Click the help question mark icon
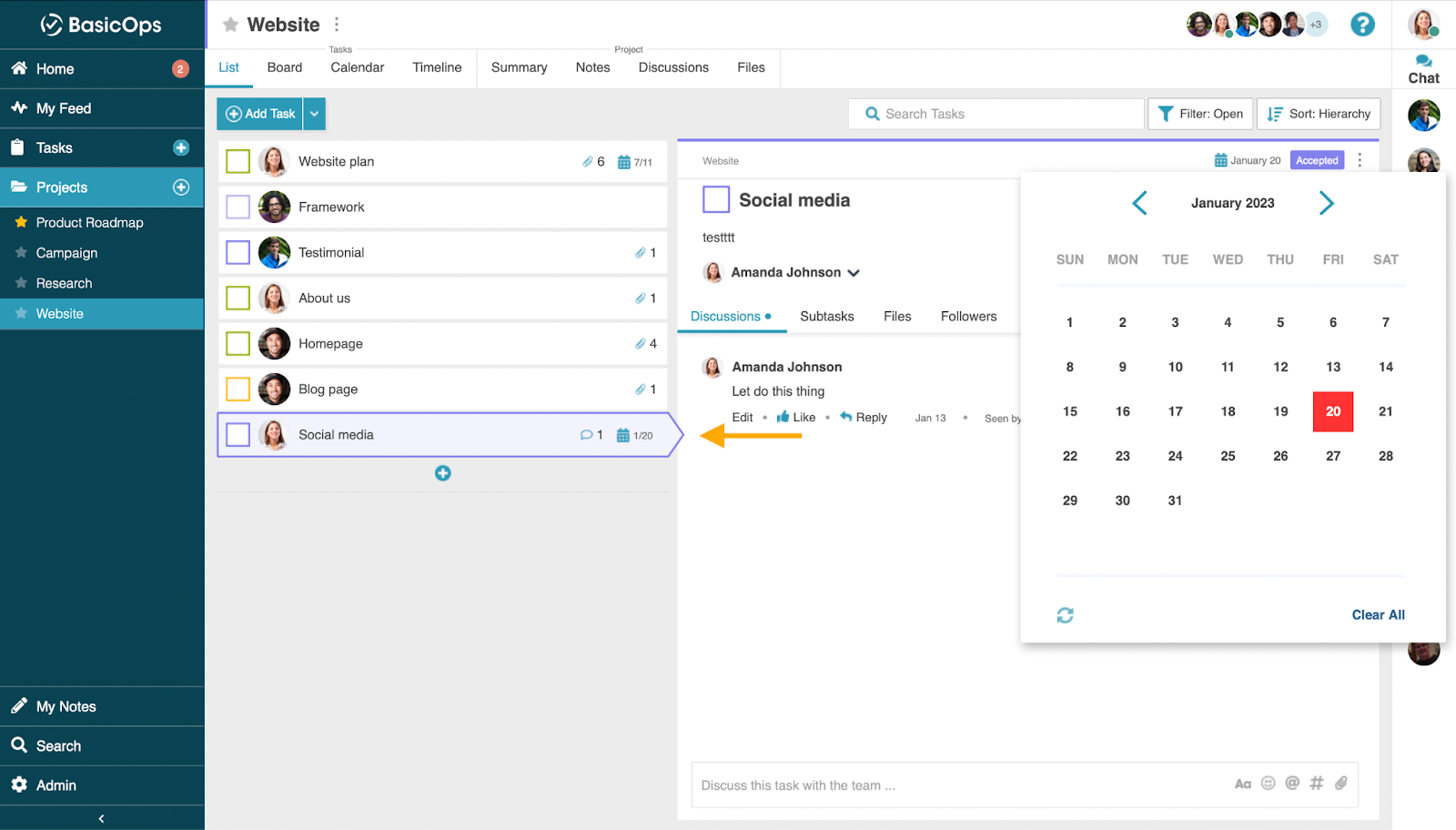 pyautogui.click(x=1361, y=25)
